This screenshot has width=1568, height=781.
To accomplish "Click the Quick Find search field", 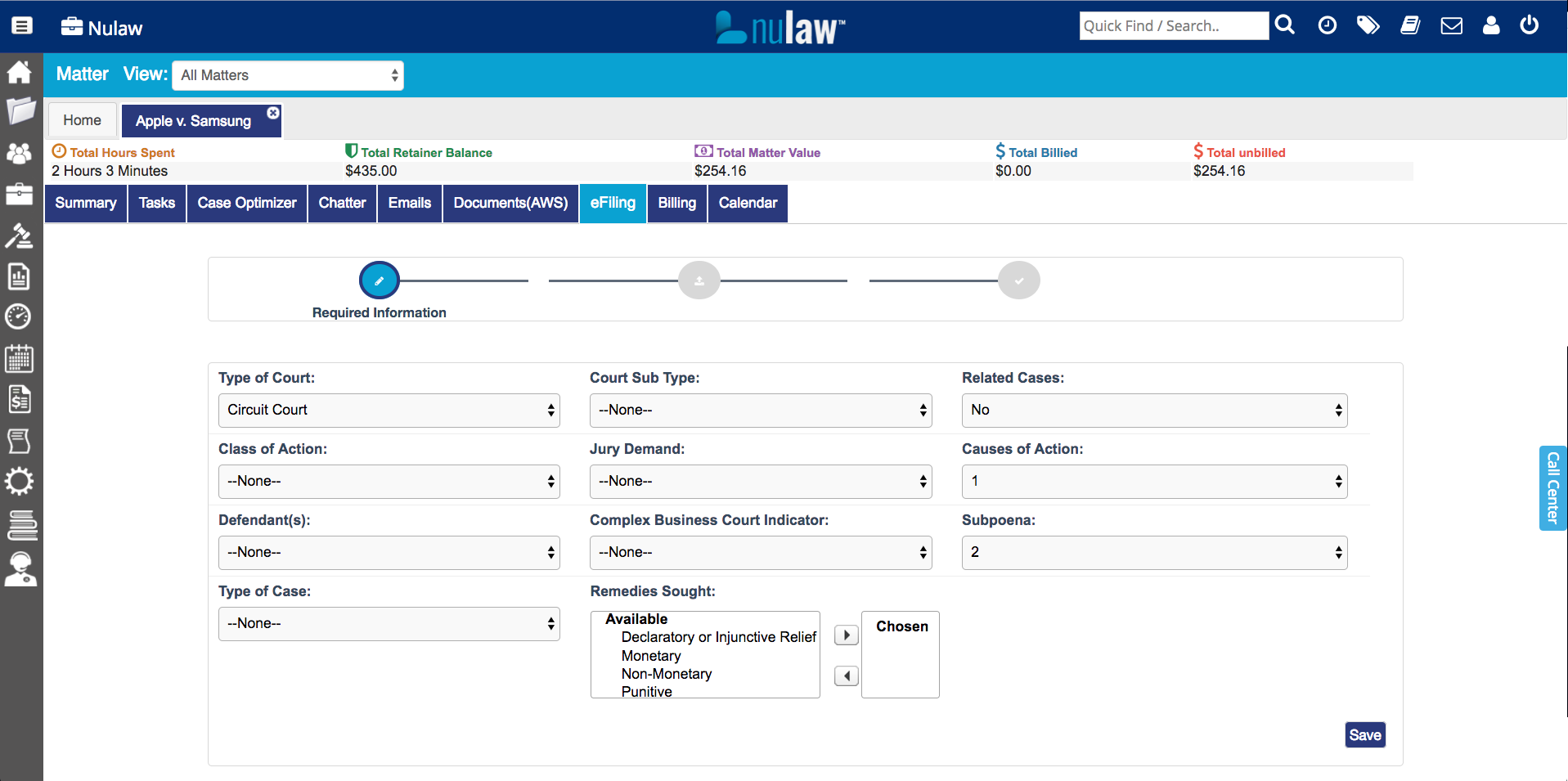I will click(x=1173, y=26).
